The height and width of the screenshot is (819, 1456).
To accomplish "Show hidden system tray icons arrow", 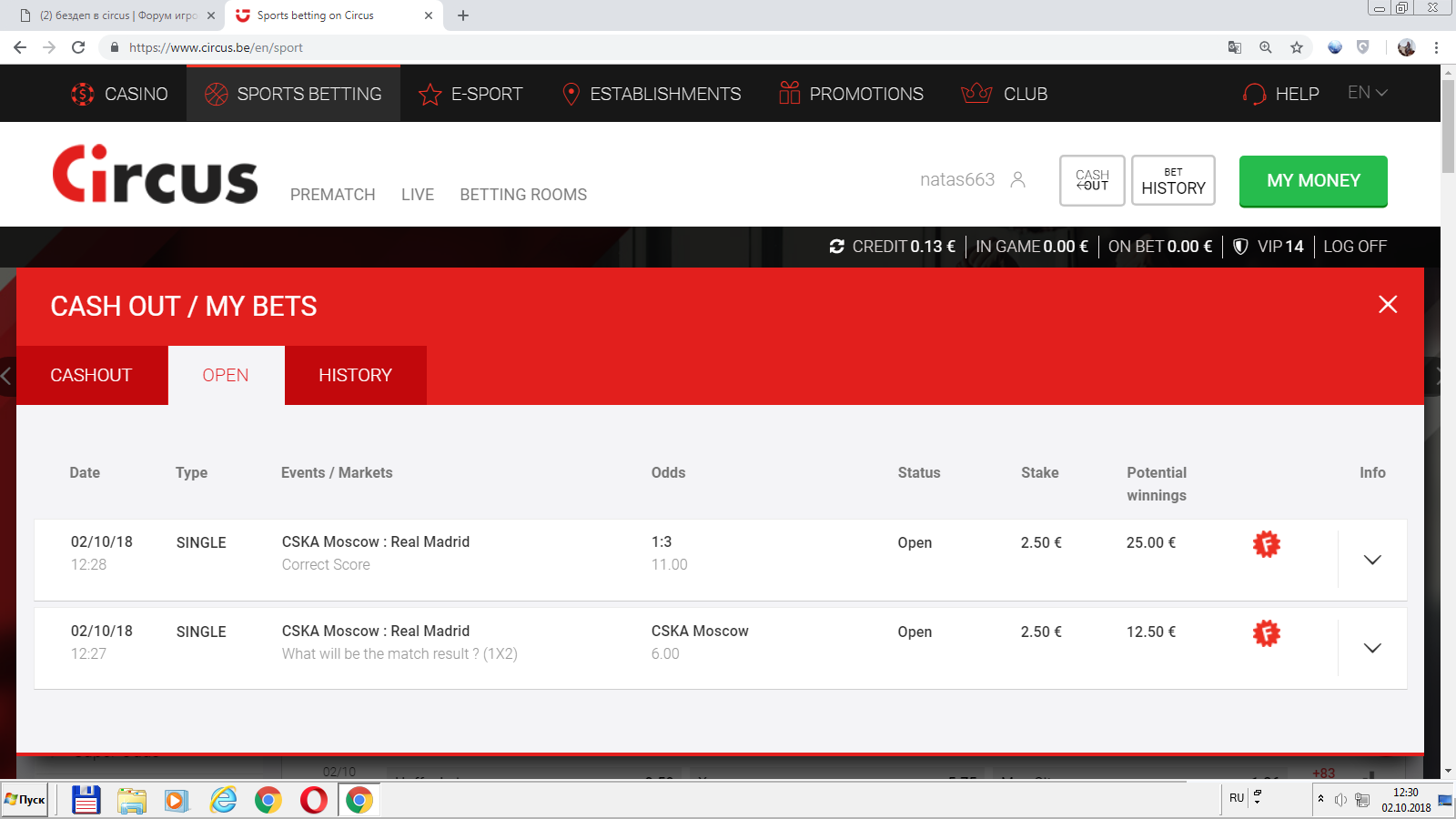I will coord(1320,799).
